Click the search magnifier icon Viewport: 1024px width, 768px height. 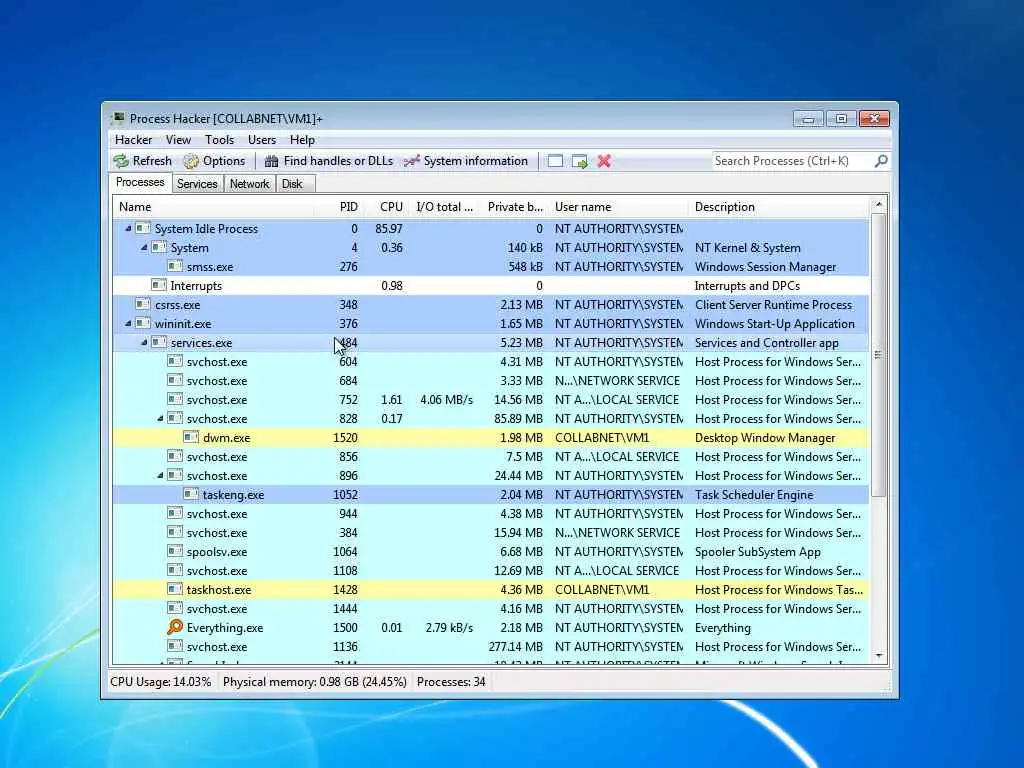click(881, 161)
